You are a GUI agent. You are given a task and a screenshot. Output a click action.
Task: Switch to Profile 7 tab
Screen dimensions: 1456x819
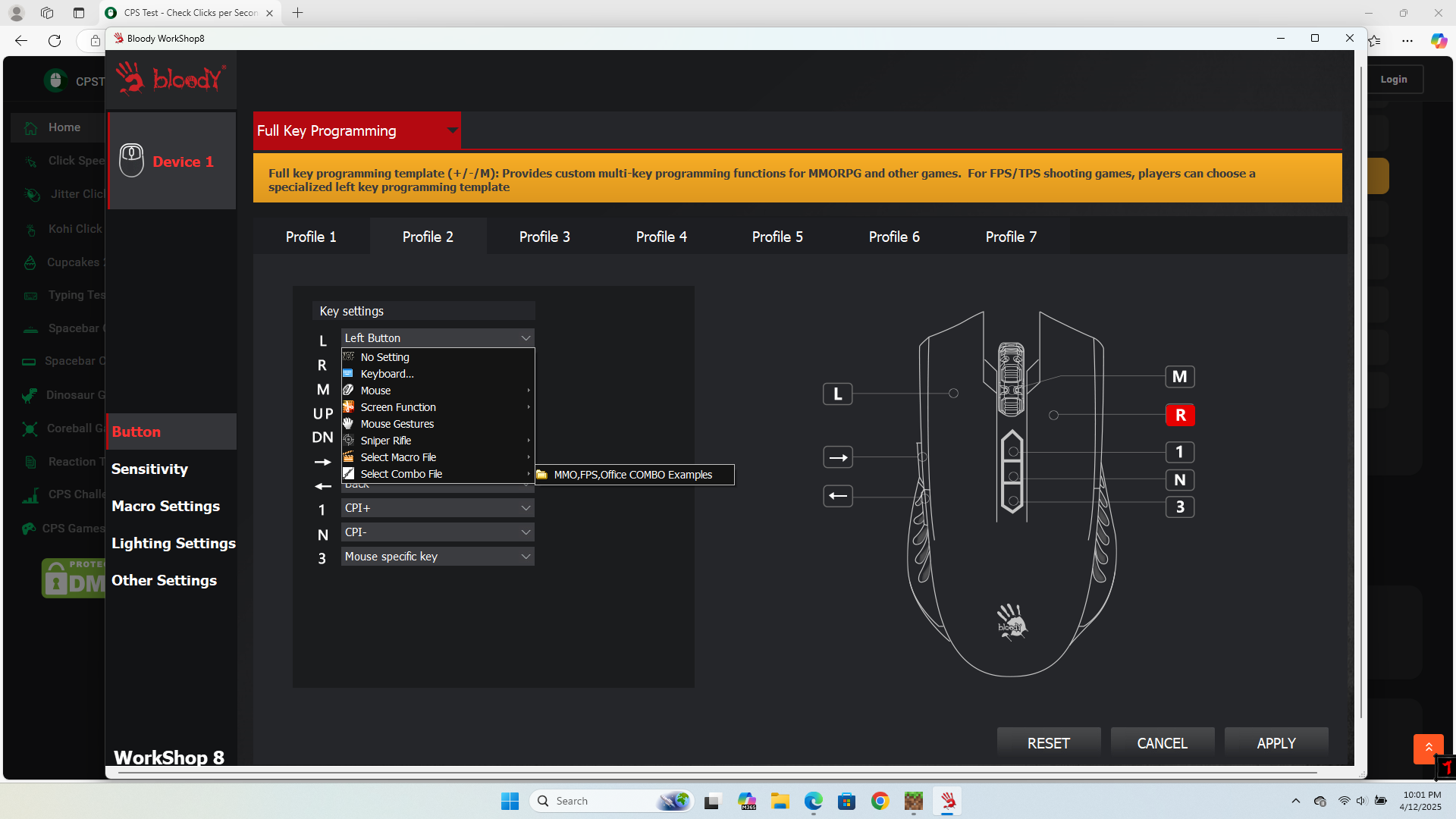click(x=1011, y=237)
